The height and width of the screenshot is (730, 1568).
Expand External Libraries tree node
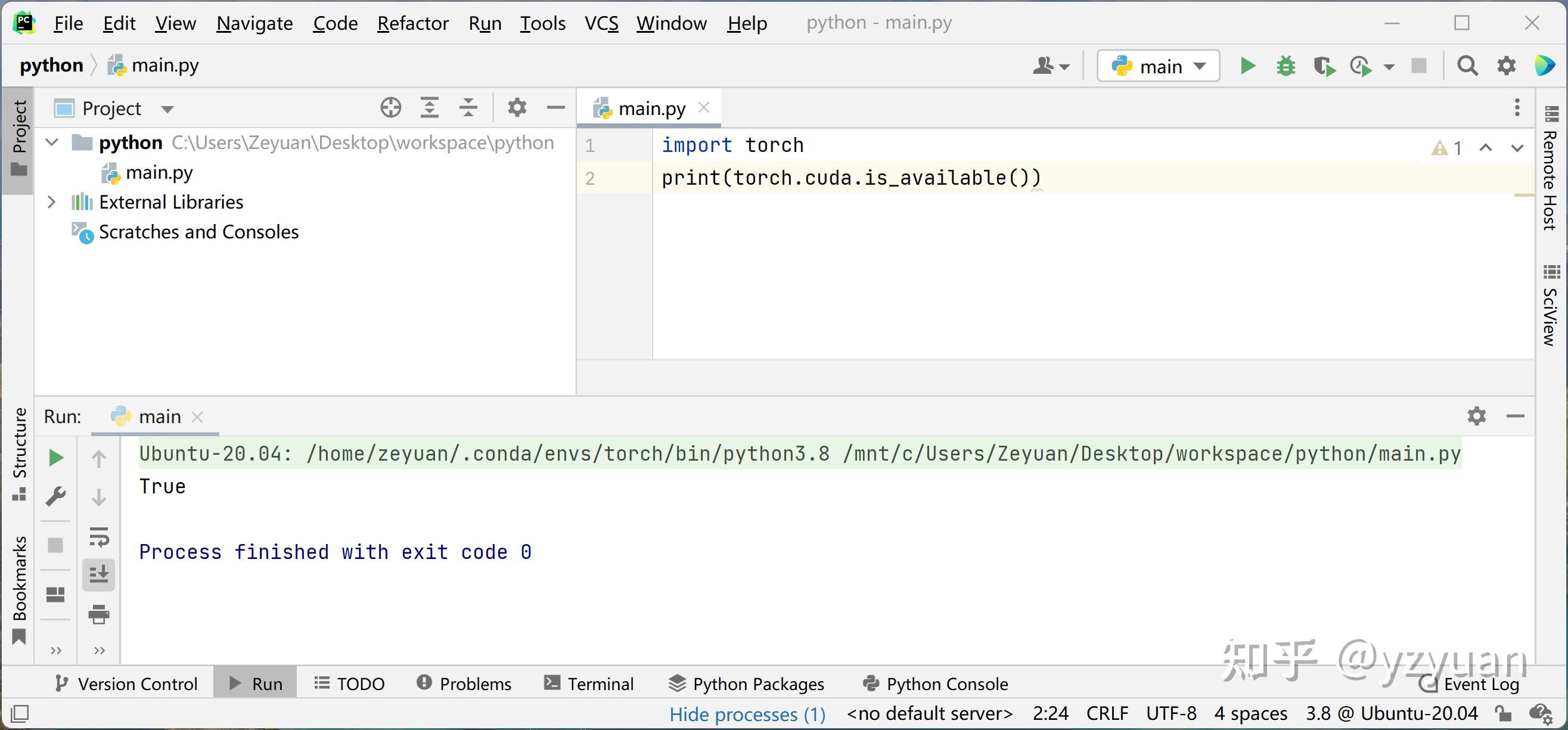point(52,202)
